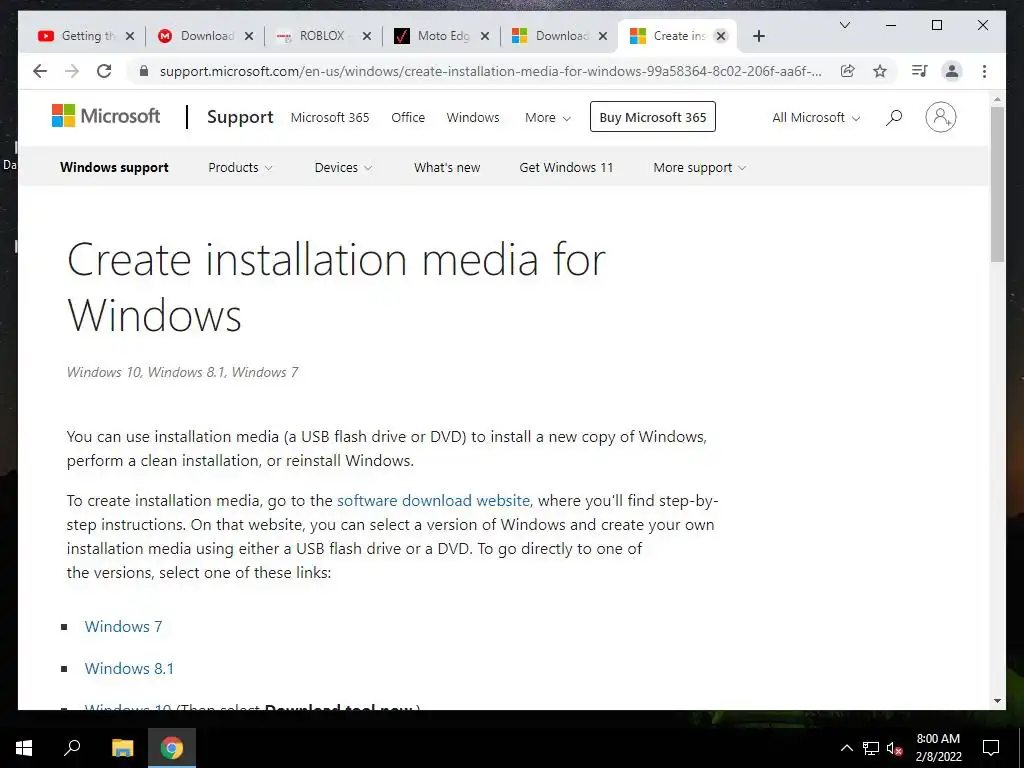Click the tab search down arrow
The width and height of the screenshot is (1024, 768).
844,25
